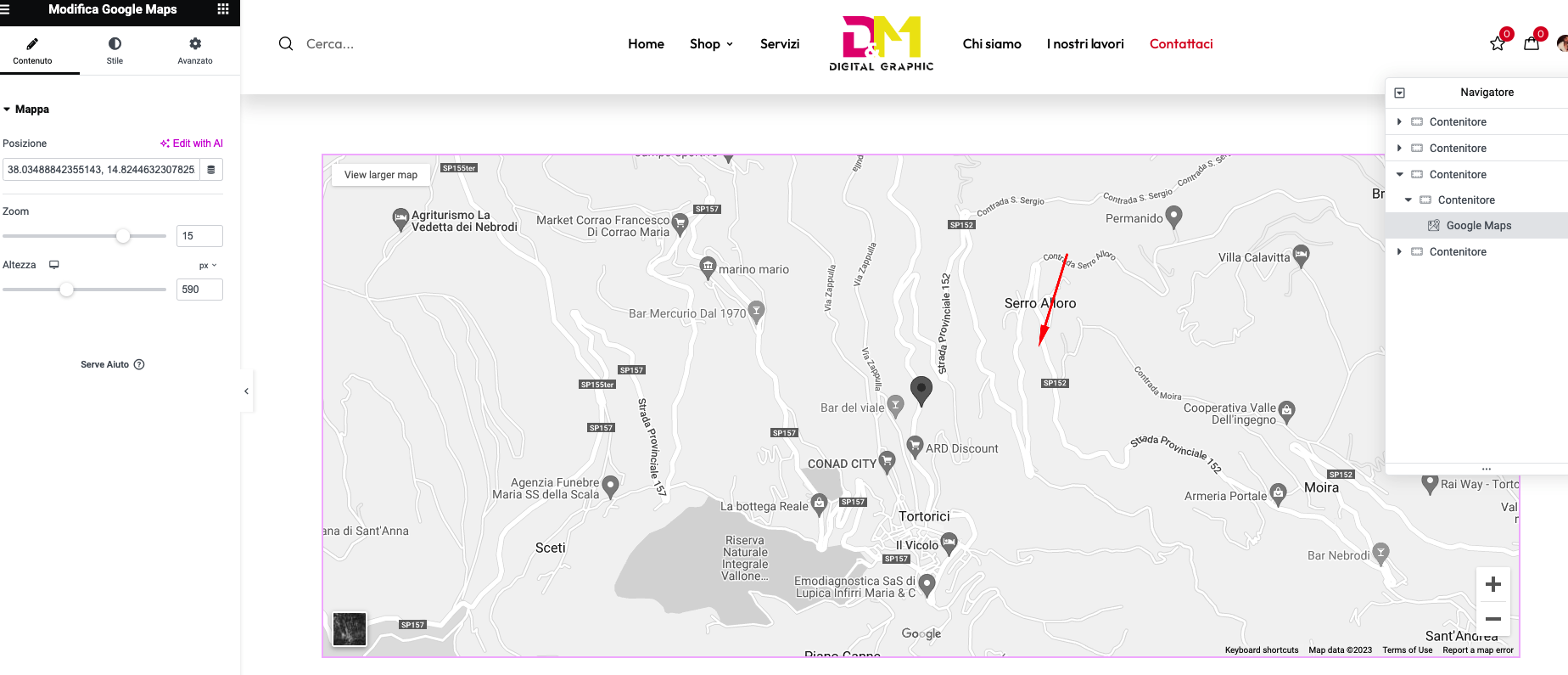
Task: Switch to the Contenuto tab
Action: [32, 51]
